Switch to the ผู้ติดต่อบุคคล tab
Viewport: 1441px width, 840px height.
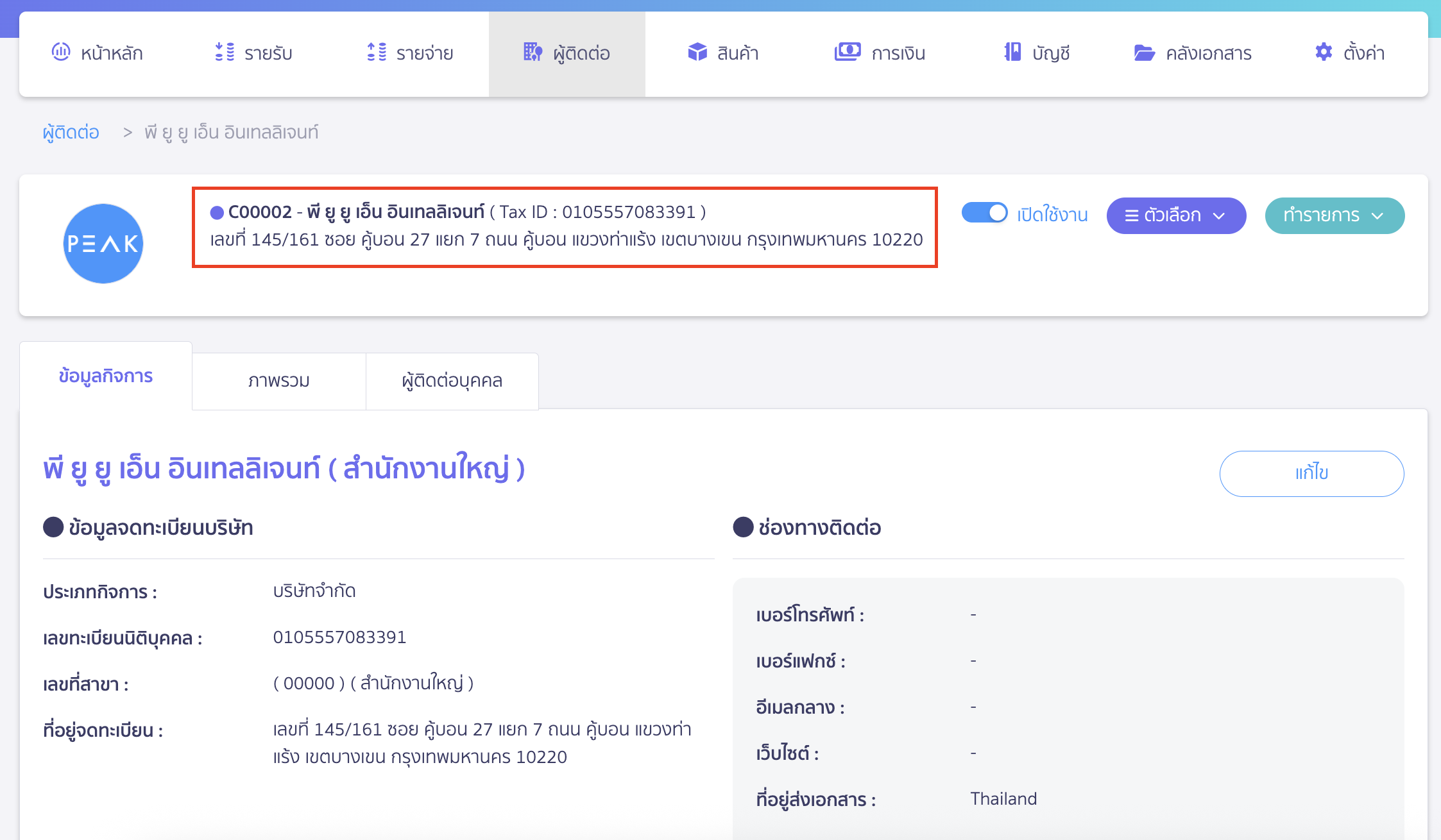452,380
